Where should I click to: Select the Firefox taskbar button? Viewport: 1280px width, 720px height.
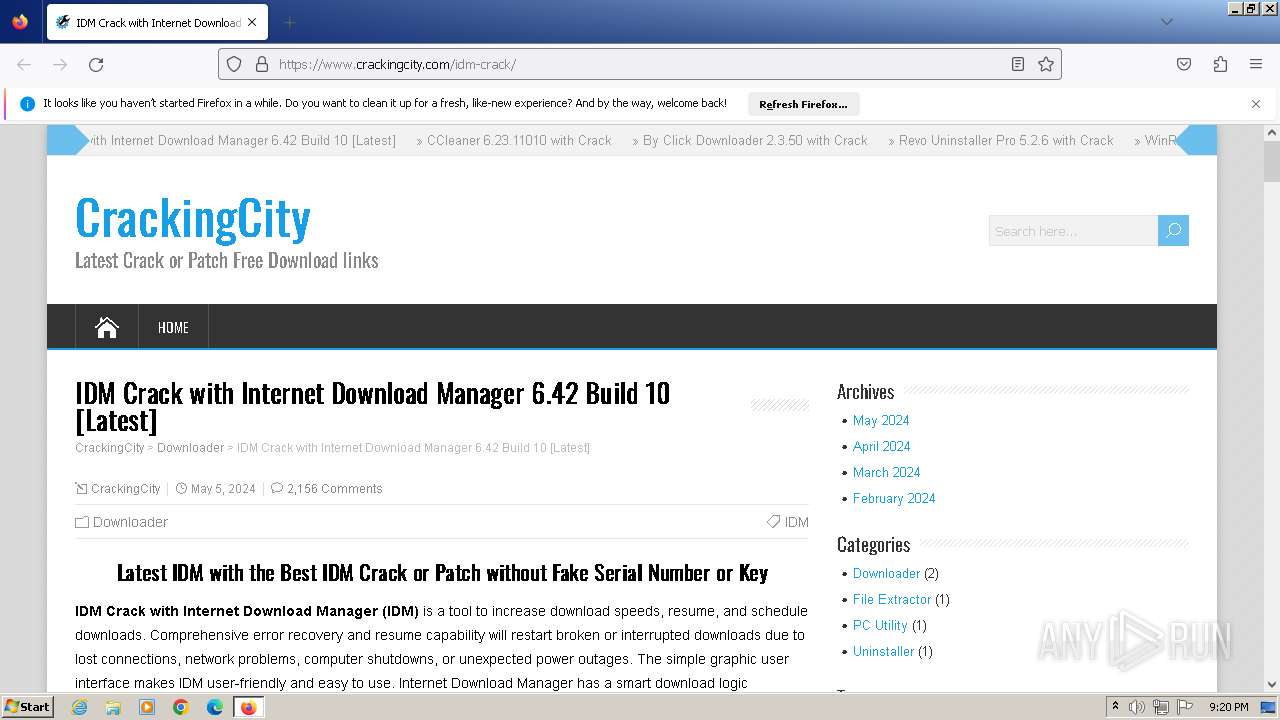(x=248, y=707)
